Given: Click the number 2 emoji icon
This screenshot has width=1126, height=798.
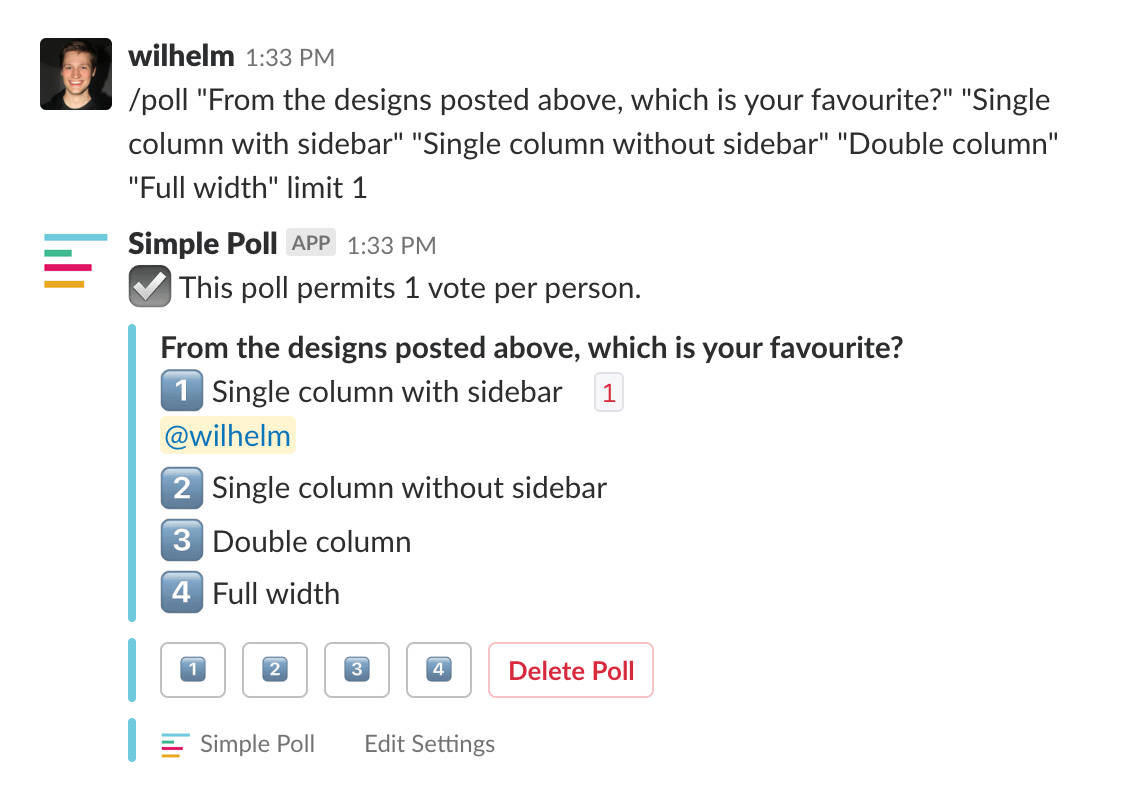Looking at the screenshot, I should pyautogui.click(x=181, y=488).
